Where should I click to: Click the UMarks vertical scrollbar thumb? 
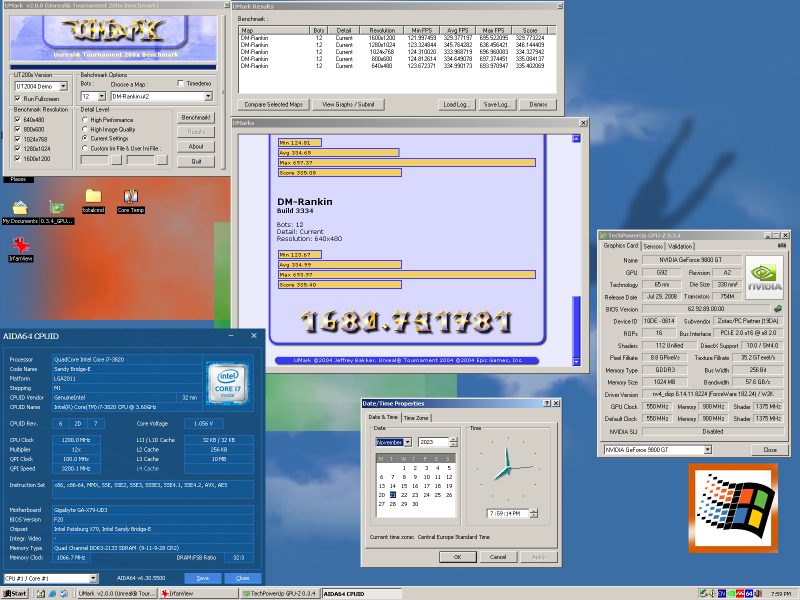(x=576, y=327)
